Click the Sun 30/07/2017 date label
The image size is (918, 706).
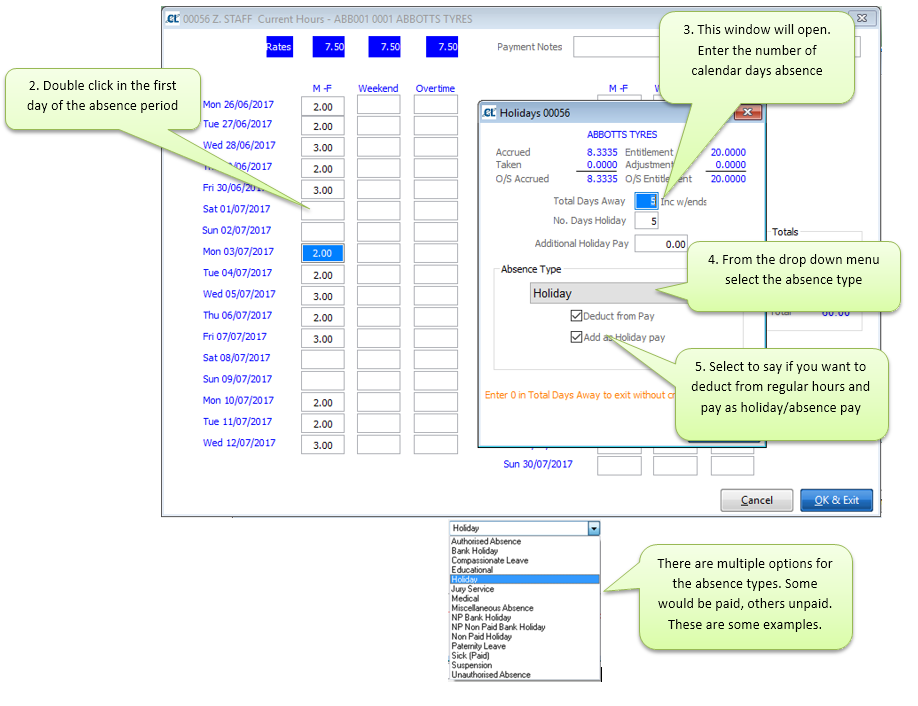pyautogui.click(x=539, y=464)
